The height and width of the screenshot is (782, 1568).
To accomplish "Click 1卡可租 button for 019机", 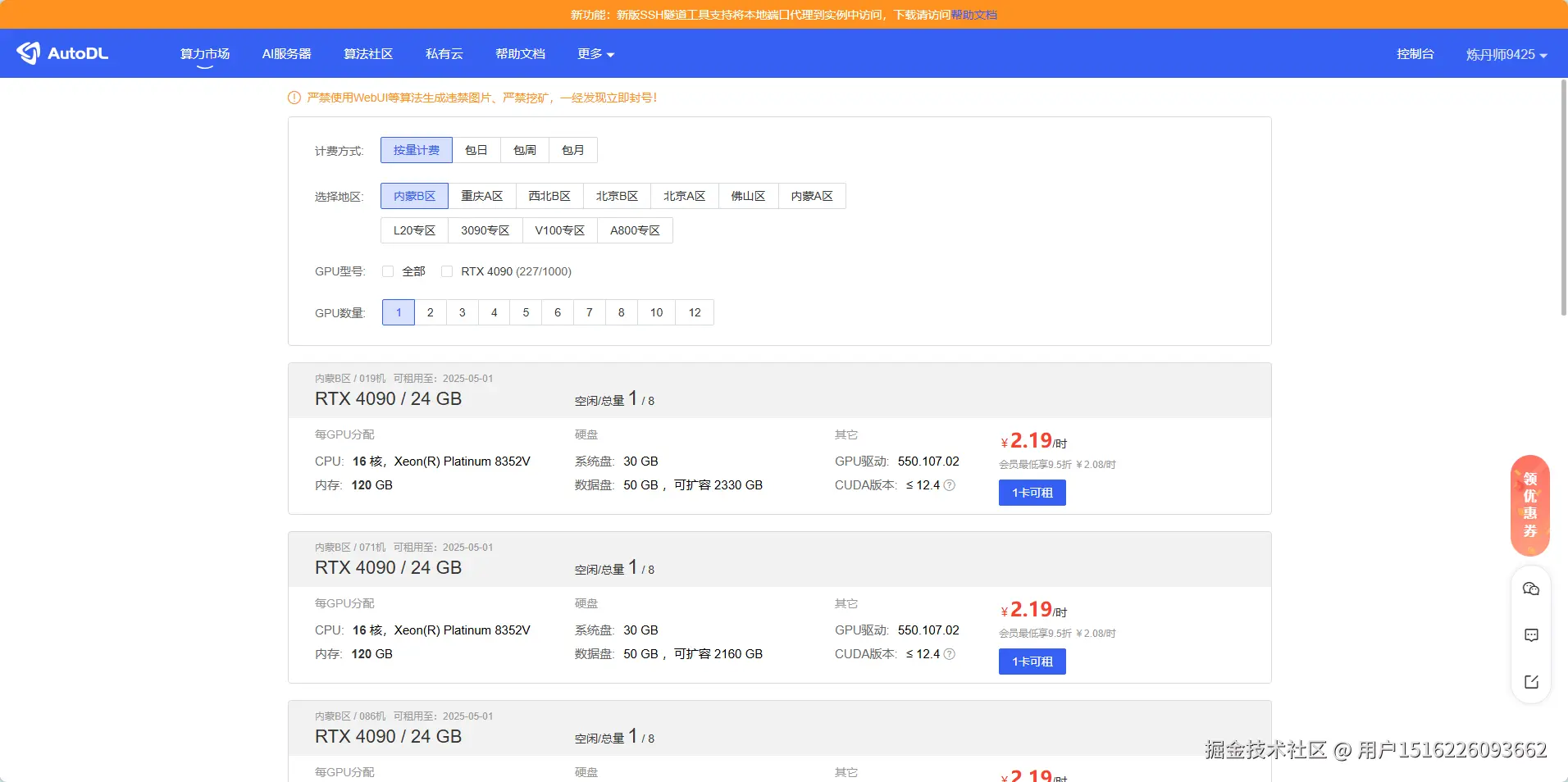I will (x=1032, y=493).
